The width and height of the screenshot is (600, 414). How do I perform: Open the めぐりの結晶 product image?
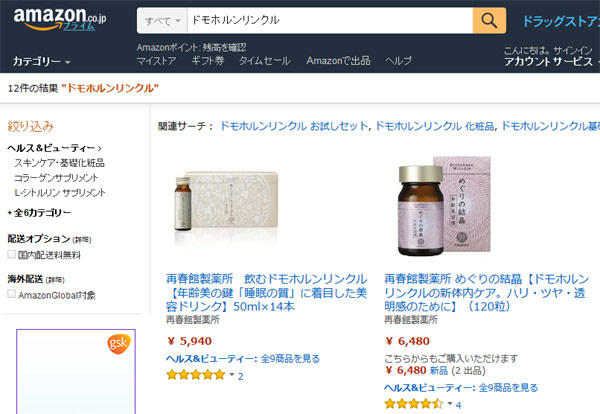pos(444,205)
